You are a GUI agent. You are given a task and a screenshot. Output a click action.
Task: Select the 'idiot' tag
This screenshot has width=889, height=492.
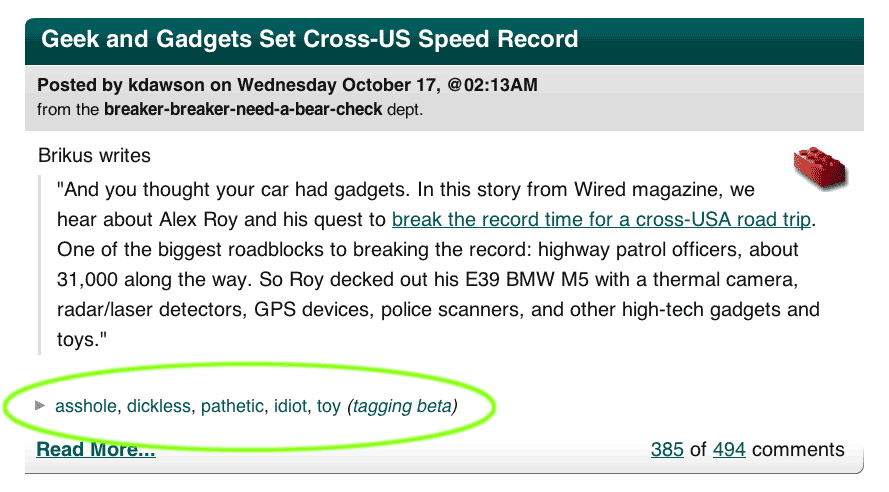point(290,406)
